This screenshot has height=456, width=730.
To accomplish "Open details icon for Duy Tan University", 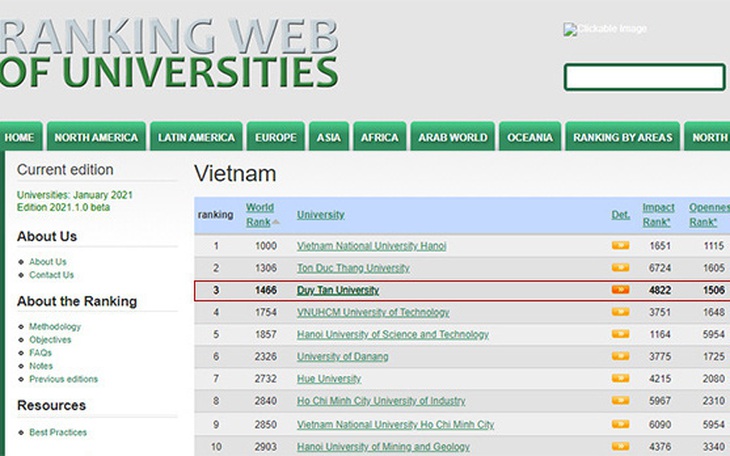I will tap(620, 290).
